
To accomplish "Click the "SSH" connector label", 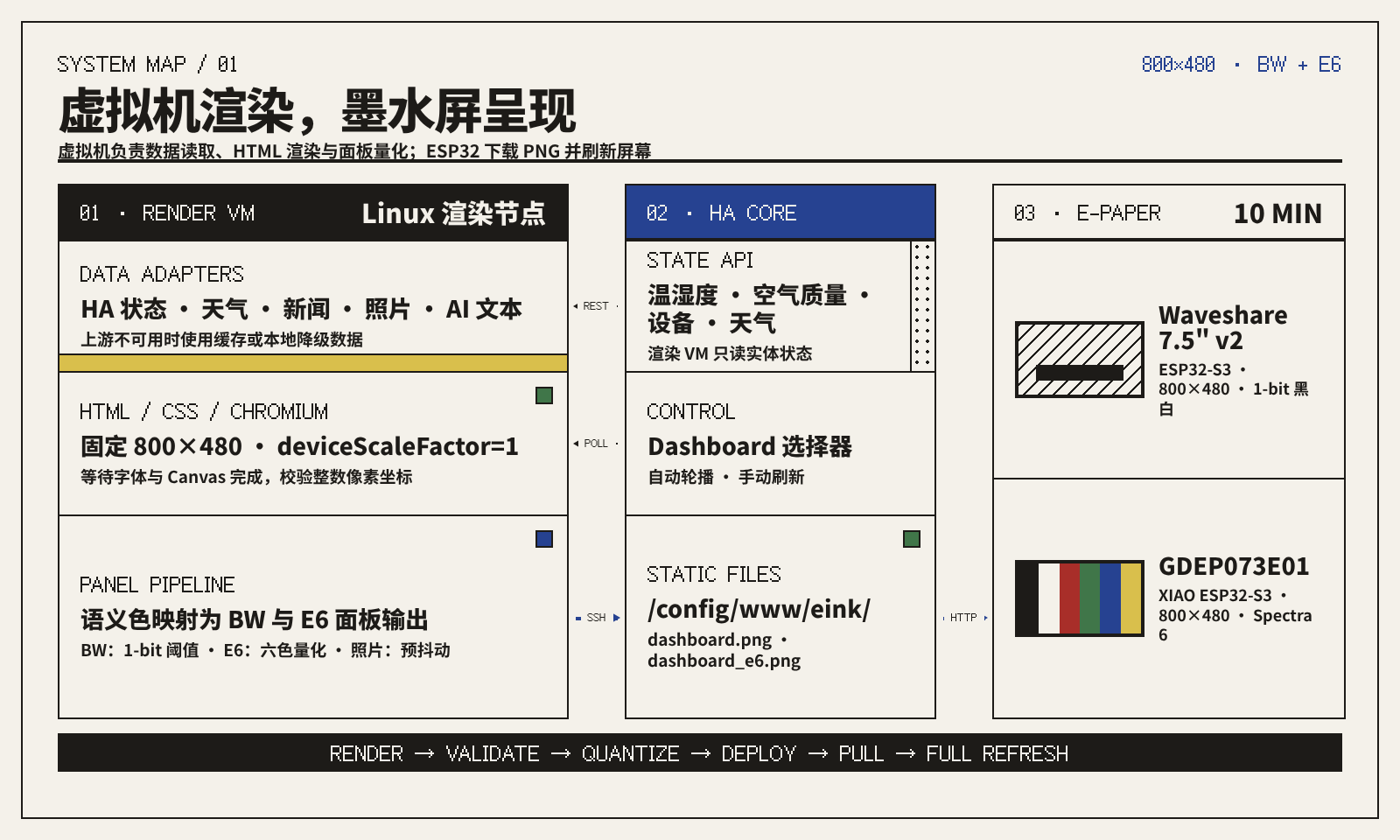I will [x=597, y=618].
